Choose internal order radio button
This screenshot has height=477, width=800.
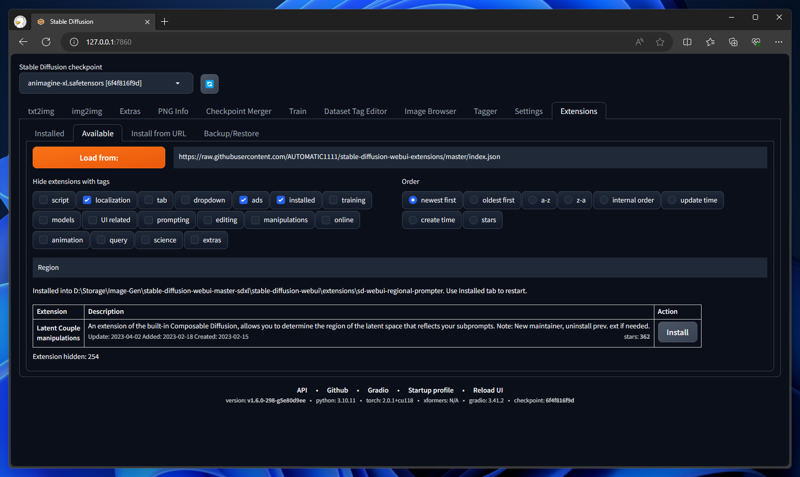(604, 200)
